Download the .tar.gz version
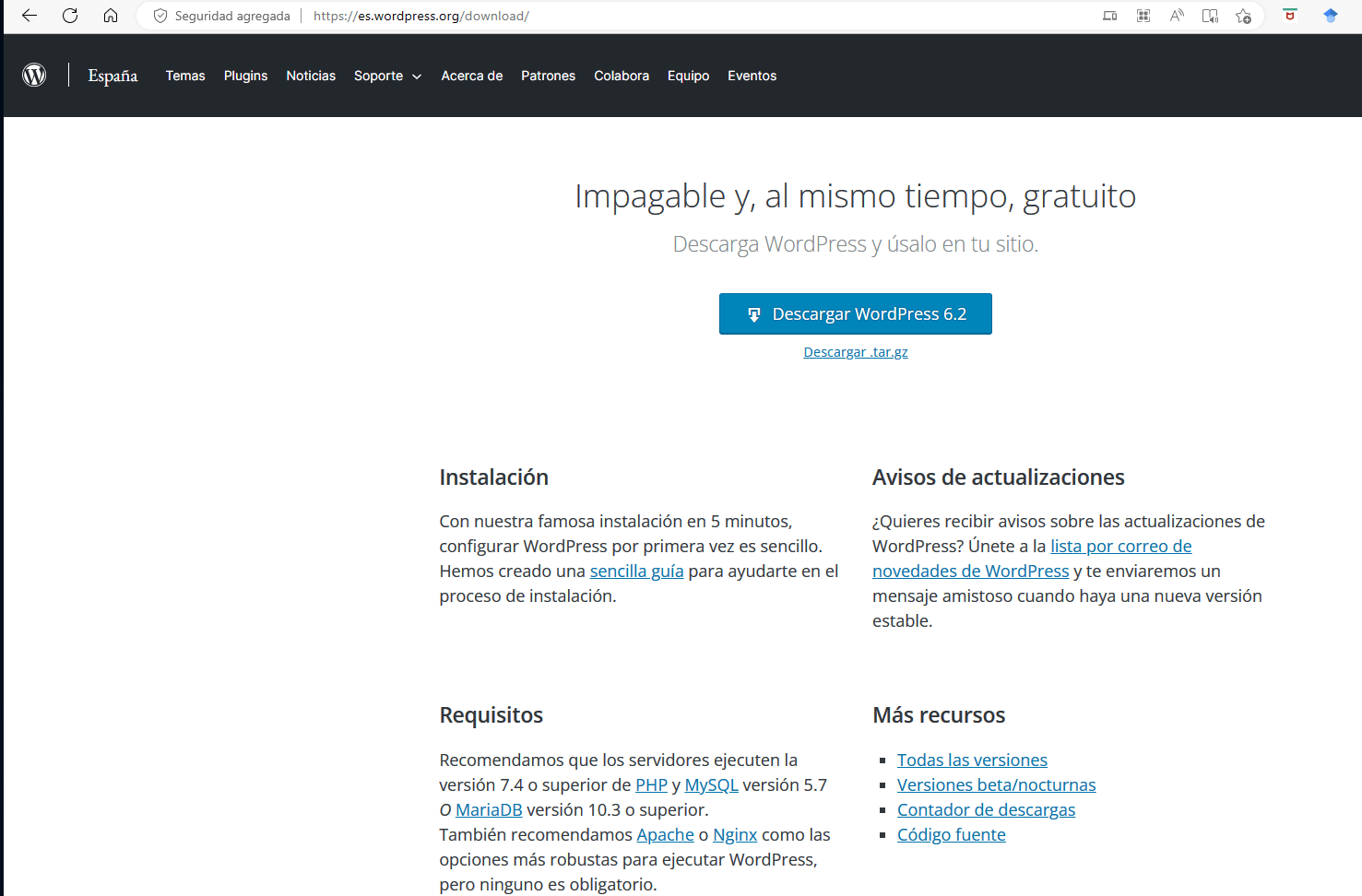The height and width of the screenshot is (896, 1362). (855, 351)
